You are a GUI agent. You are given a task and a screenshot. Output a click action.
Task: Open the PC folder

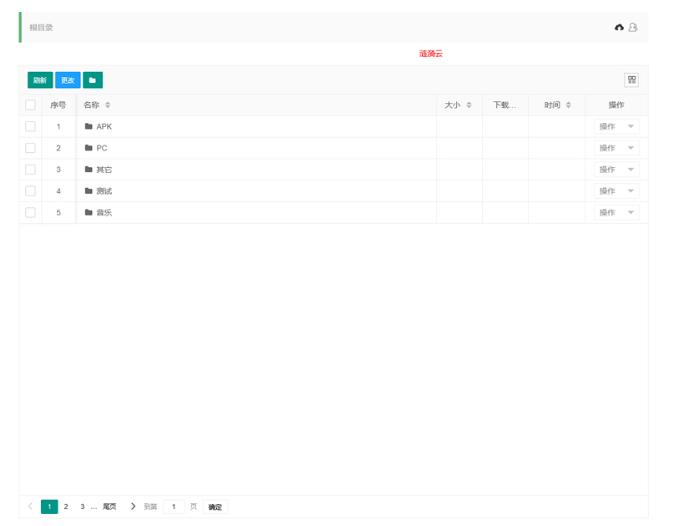click(101, 148)
